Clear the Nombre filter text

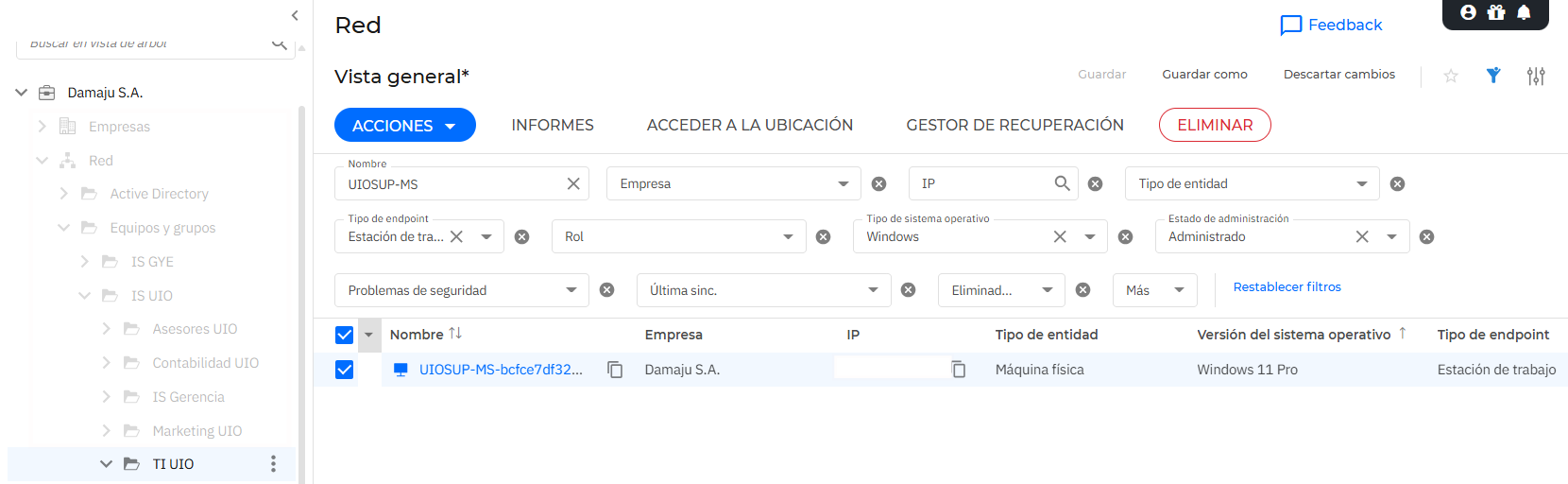[x=573, y=183]
